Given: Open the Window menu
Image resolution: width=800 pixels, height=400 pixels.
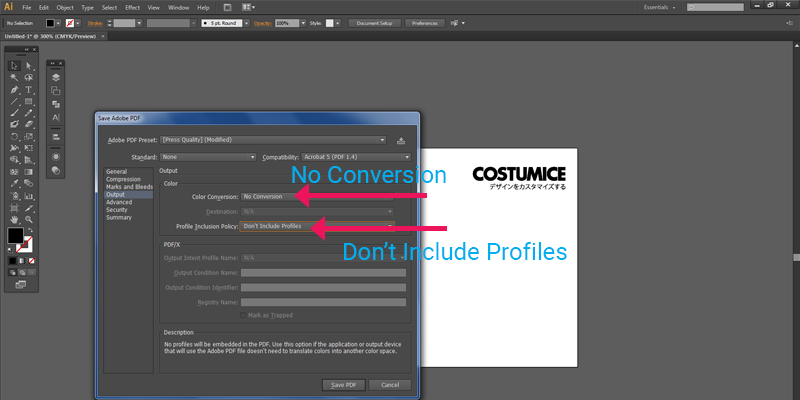Looking at the screenshot, I should click(178, 8).
